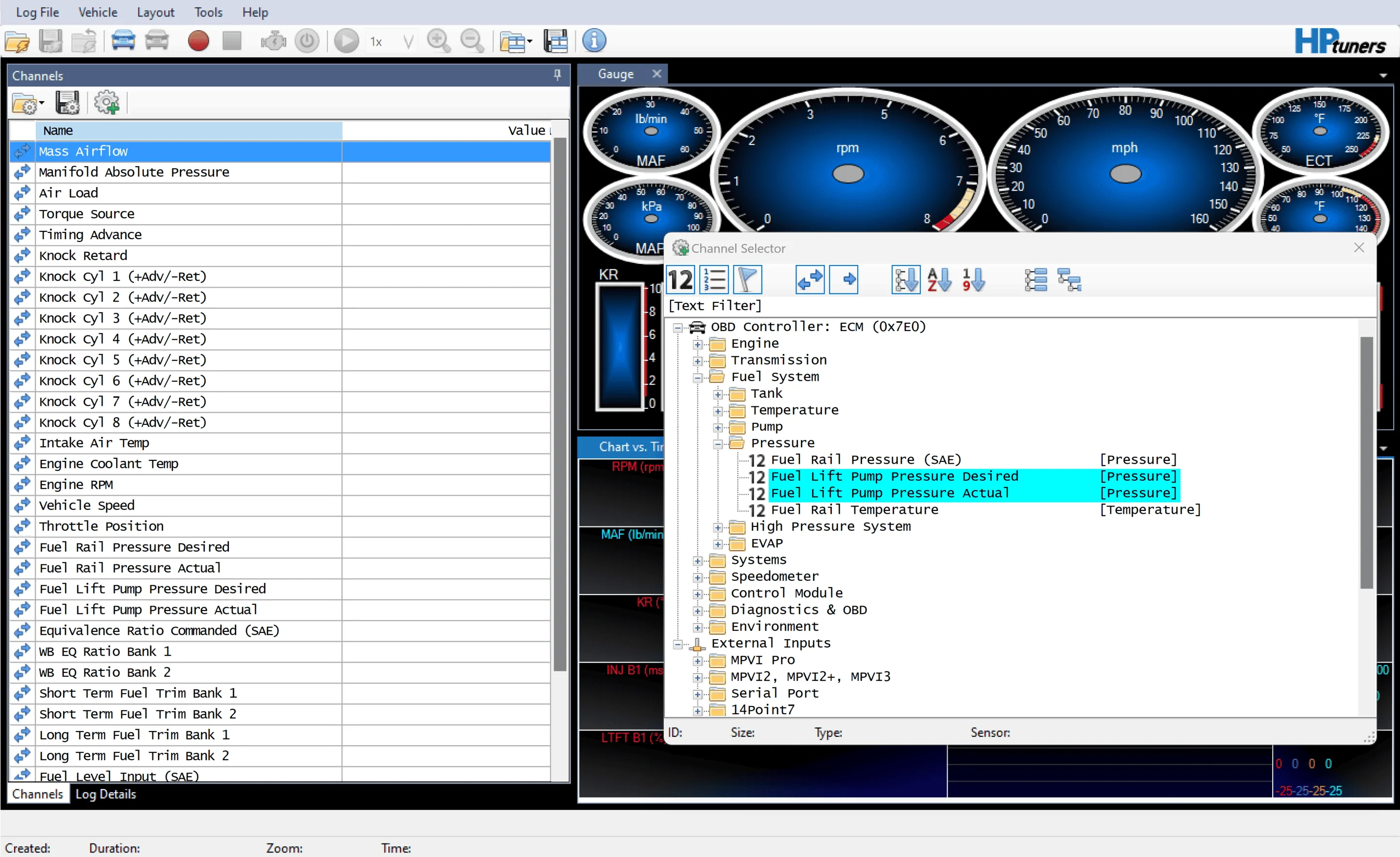1400x857 pixels.
Task: Click the Play log playback button
Action: click(x=346, y=41)
